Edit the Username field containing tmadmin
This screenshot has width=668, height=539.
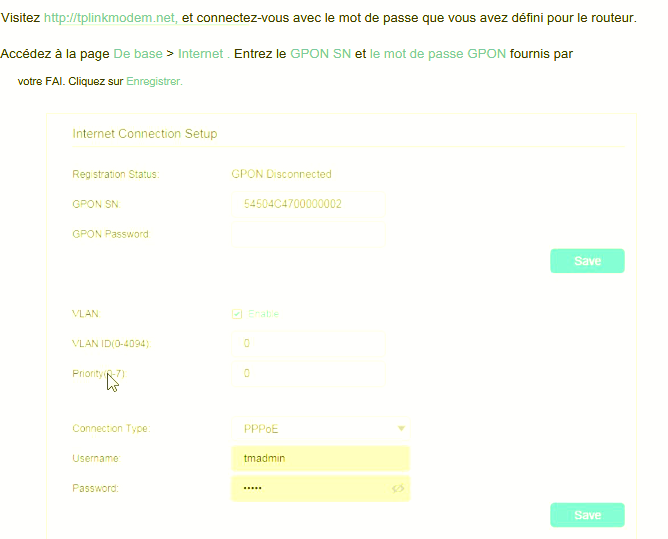[320, 458]
